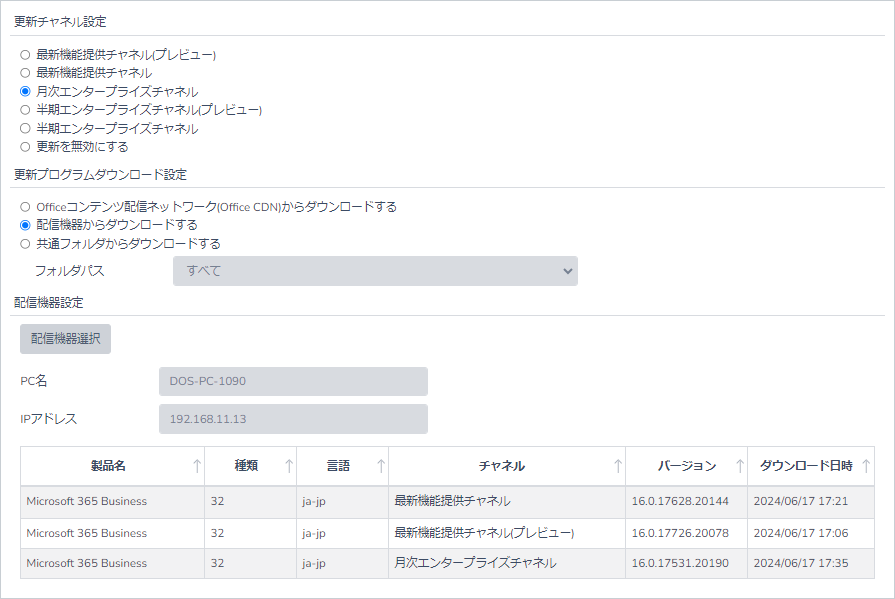Click Microsoft 365 Business in 16.0.17531.20190 row
Image resolution: width=895 pixels, height=599 pixels.
coord(87,563)
